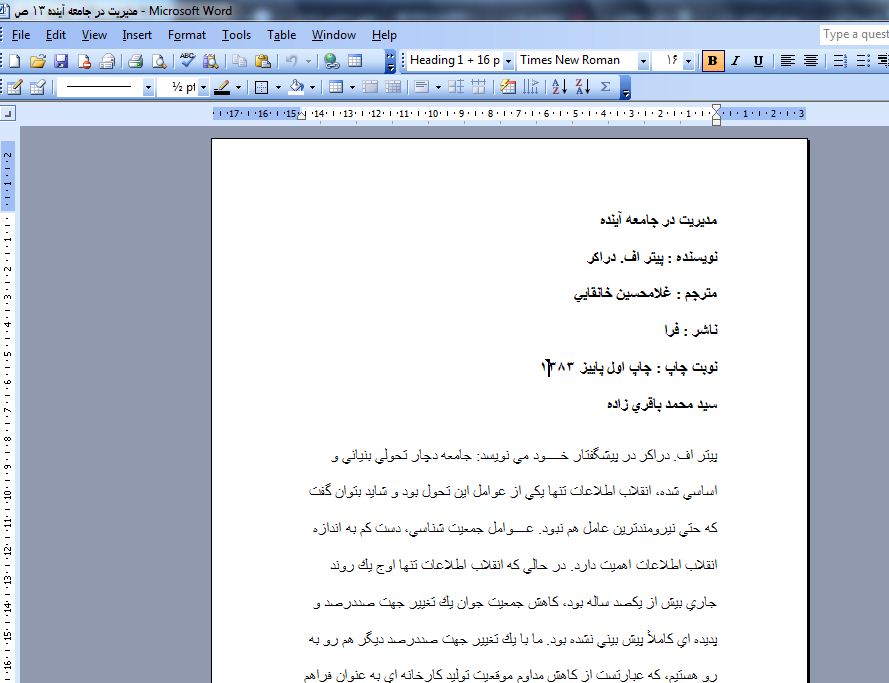The height and width of the screenshot is (683, 889).
Task: Open the ½ pt line weight dropdown
Action: point(203,87)
